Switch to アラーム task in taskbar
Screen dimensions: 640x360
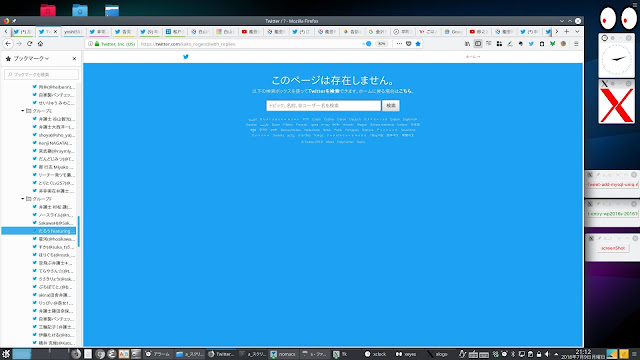coord(158,354)
